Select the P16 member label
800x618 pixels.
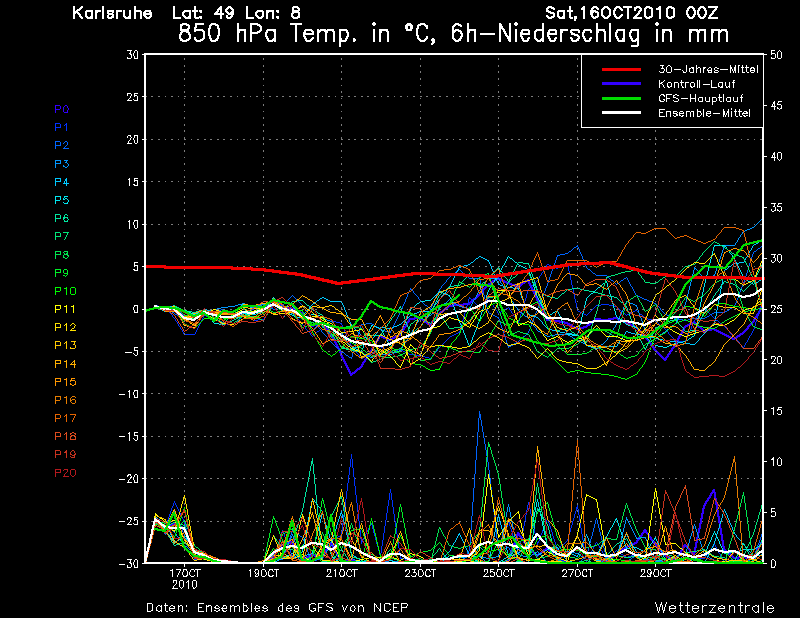[65, 400]
